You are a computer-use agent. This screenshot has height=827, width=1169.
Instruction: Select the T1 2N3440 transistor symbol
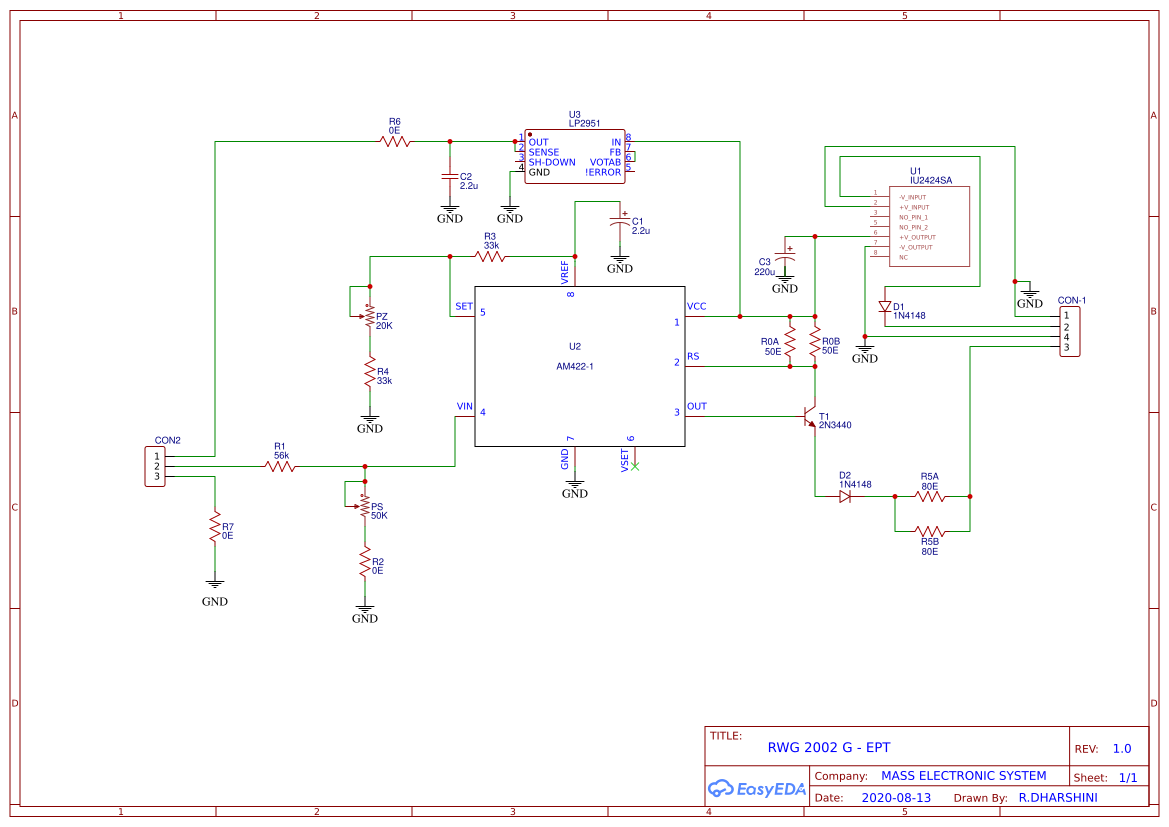[809, 416]
